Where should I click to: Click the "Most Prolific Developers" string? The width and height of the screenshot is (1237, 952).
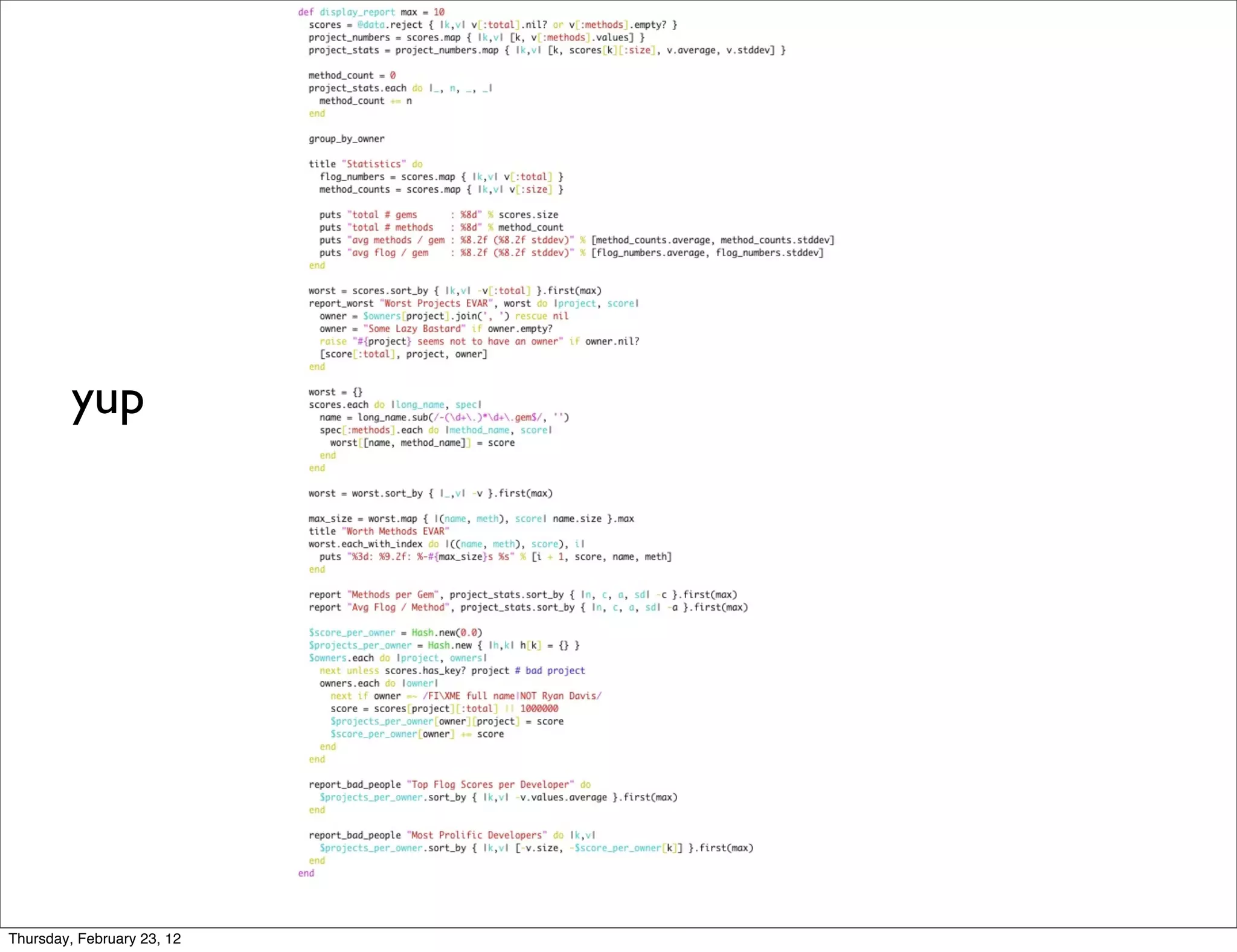(477, 835)
